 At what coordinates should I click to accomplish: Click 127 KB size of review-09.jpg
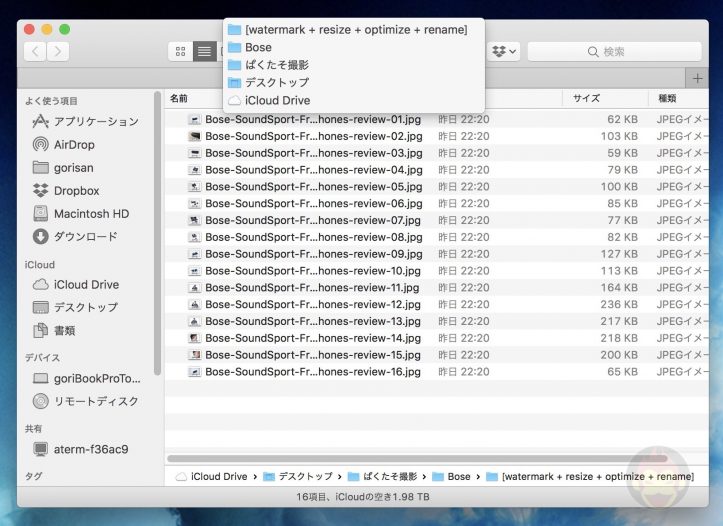(x=619, y=254)
